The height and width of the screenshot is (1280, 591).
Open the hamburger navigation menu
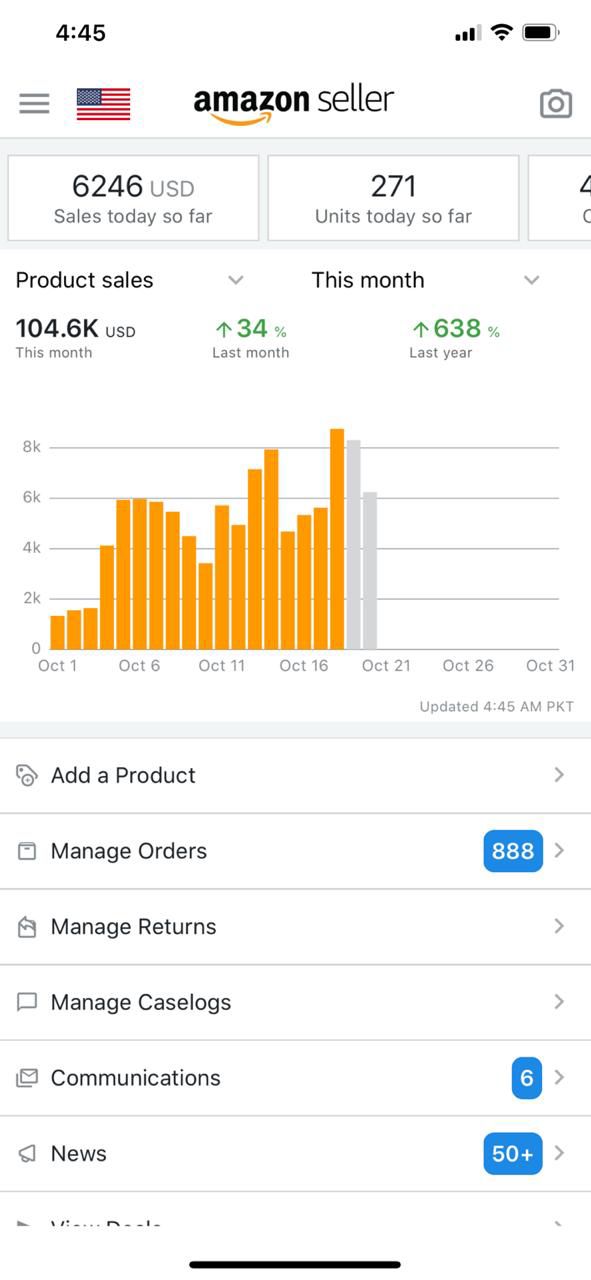(34, 103)
